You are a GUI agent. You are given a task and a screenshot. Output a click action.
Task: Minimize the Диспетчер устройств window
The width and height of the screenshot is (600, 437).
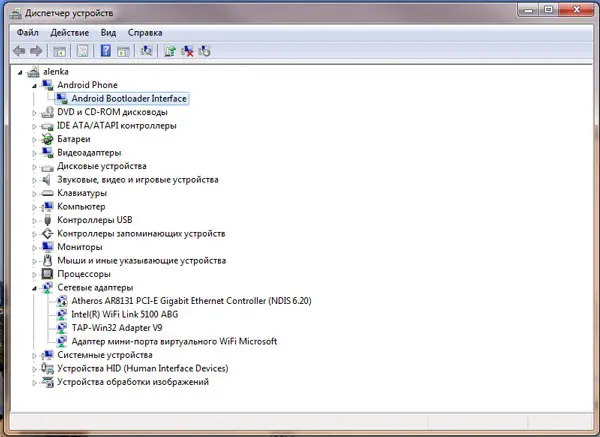[528, 10]
